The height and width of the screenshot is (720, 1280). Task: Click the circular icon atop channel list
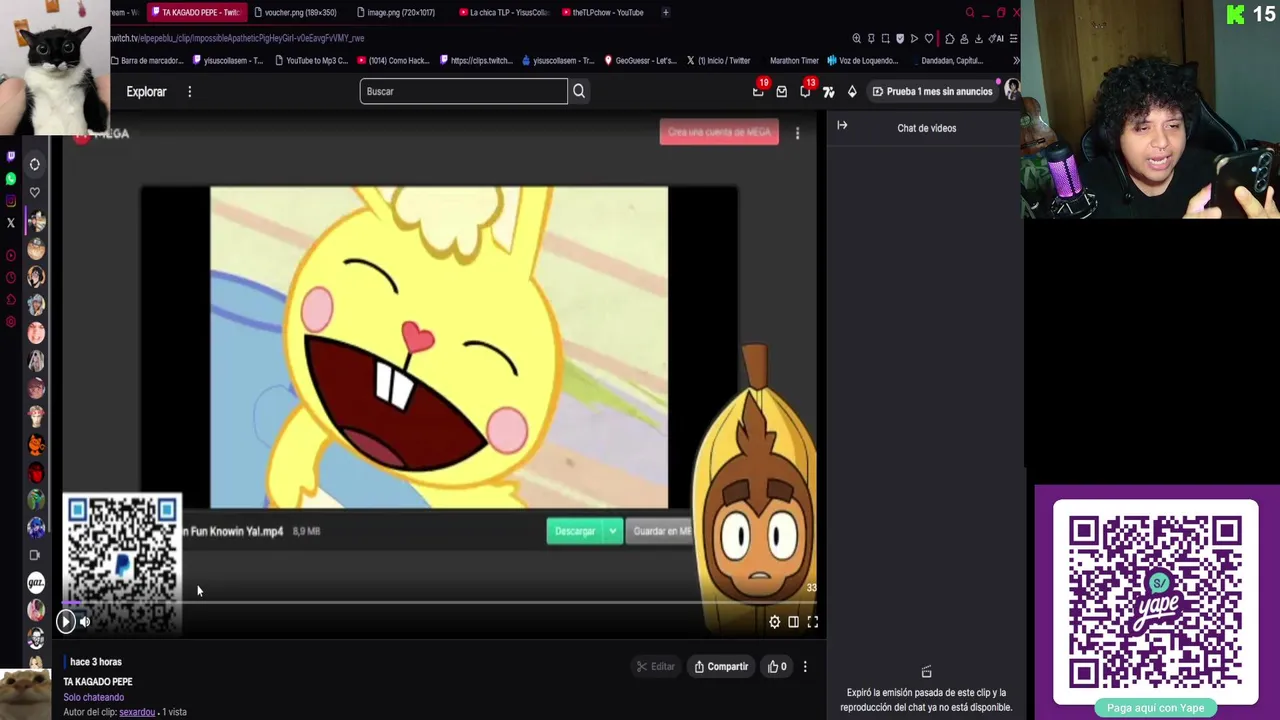35,164
